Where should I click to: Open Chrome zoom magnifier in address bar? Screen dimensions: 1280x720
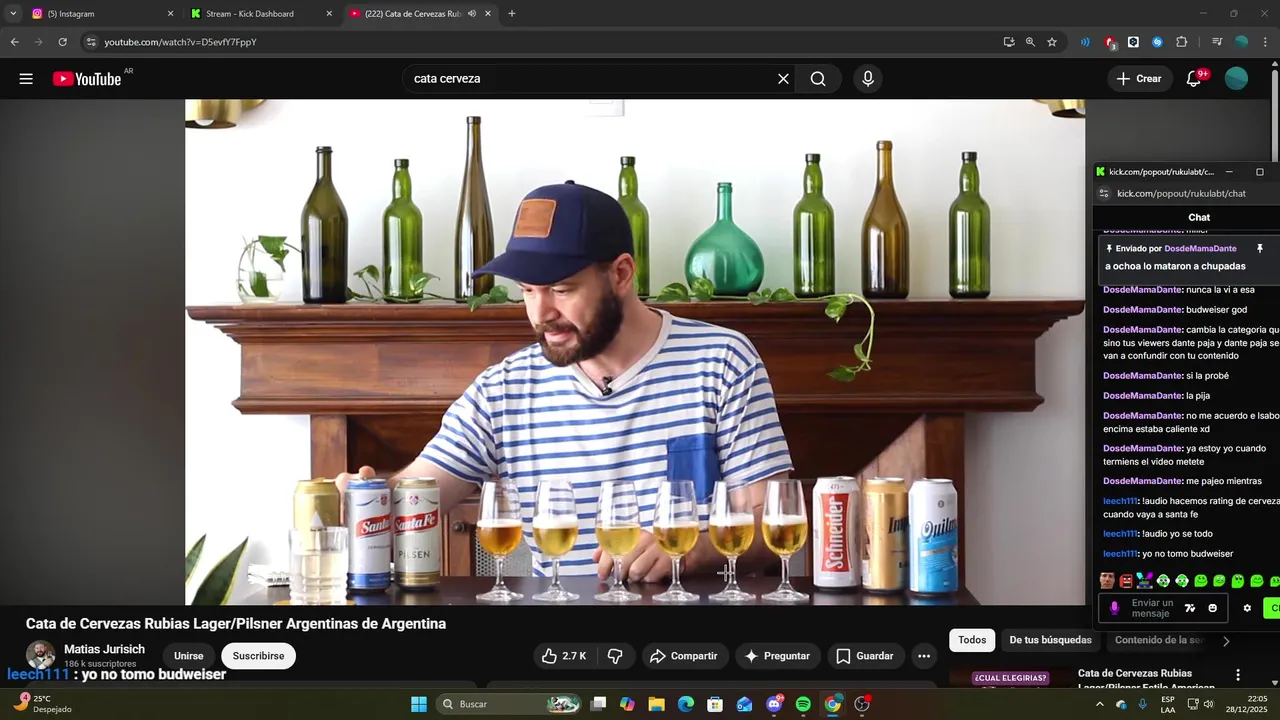(1030, 42)
